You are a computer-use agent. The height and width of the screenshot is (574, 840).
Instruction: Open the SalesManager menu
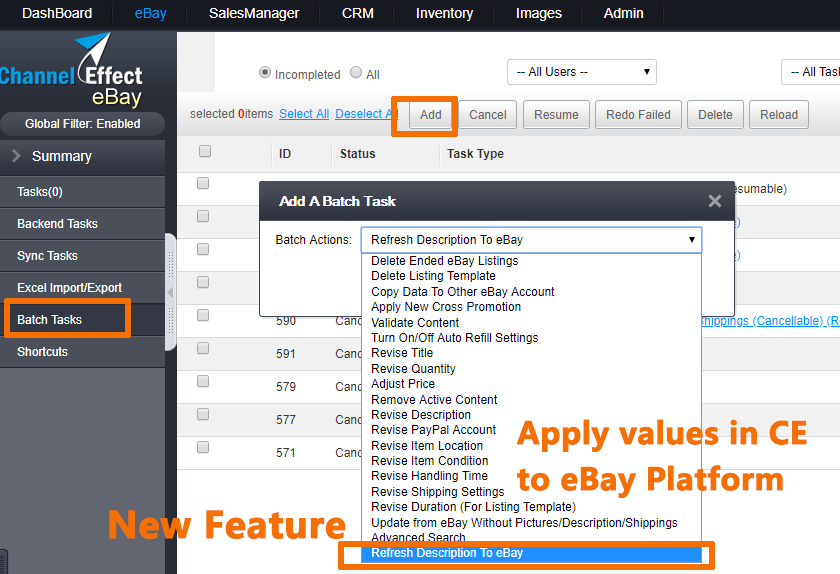tap(254, 13)
